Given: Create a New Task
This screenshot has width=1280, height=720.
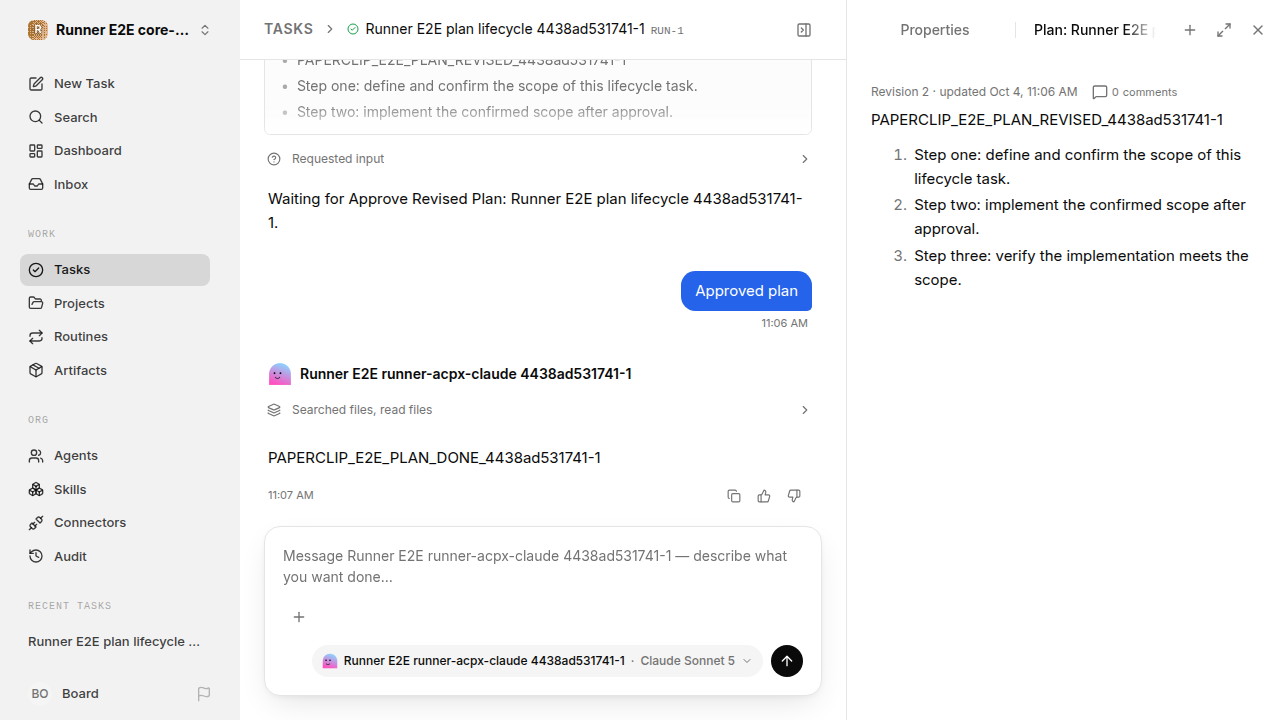Looking at the screenshot, I should click(x=115, y=84).
